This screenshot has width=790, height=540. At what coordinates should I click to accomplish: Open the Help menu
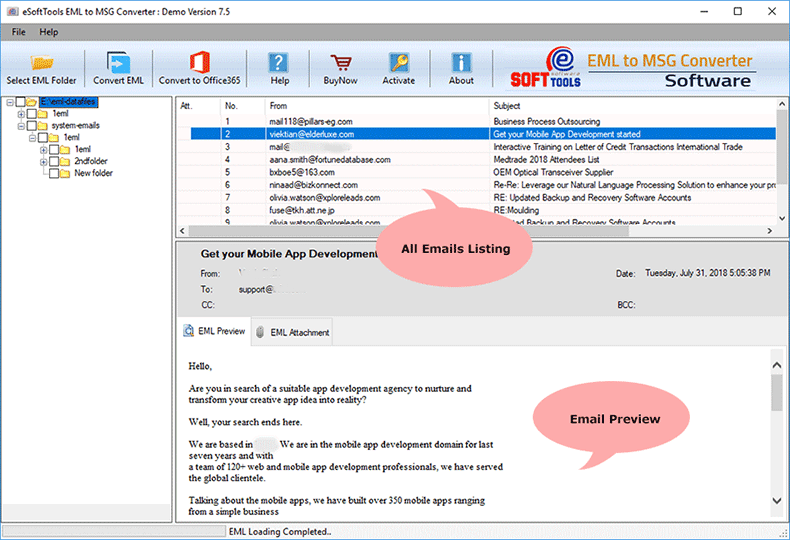click(49, 32)
